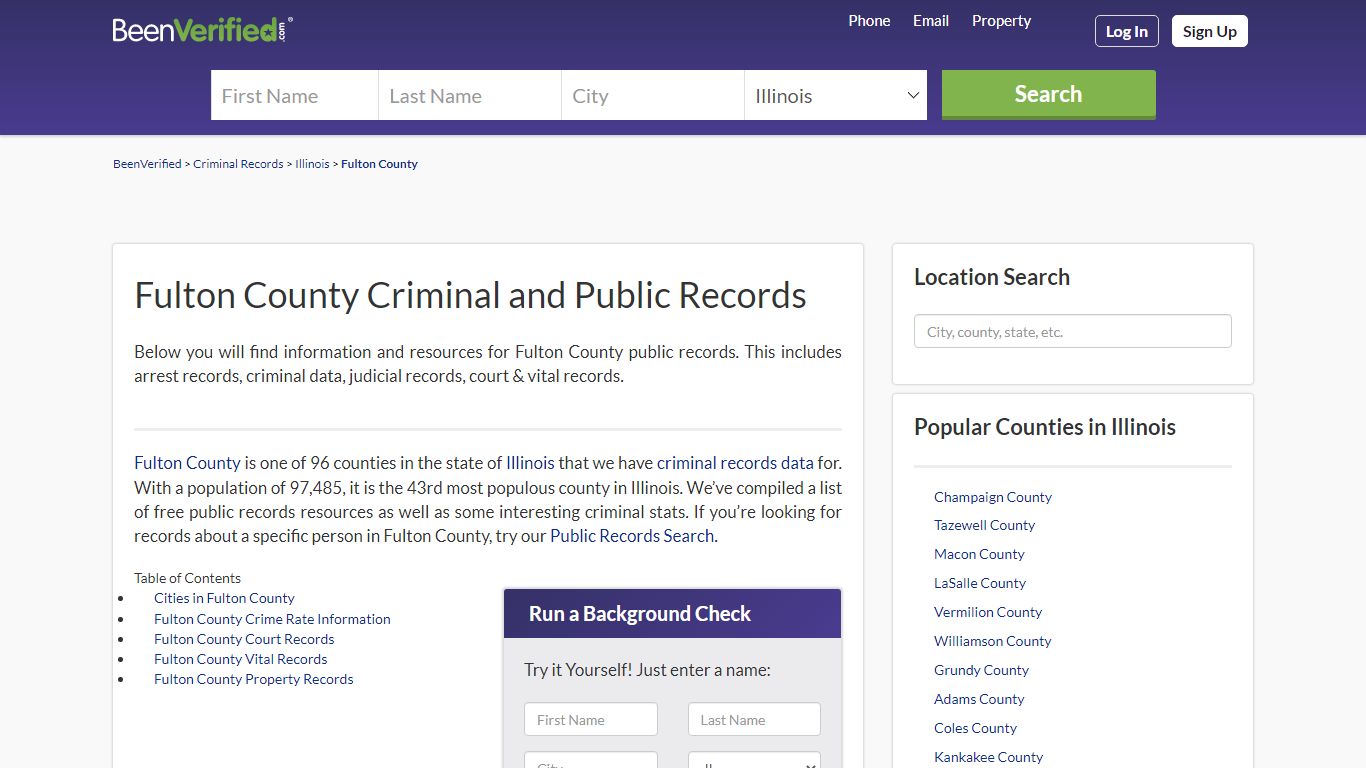The image size is (1366, 768).
Task: Click the Location Search heading
Action: tap(992, 277)
